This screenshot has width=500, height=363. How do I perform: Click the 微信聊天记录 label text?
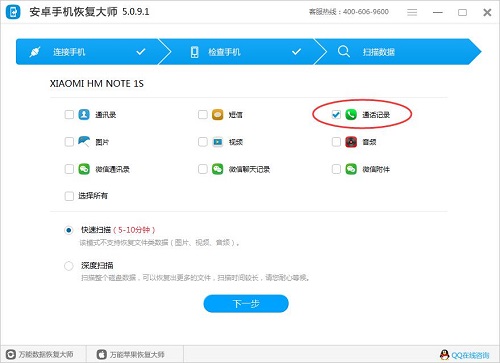tap(249, 169)
